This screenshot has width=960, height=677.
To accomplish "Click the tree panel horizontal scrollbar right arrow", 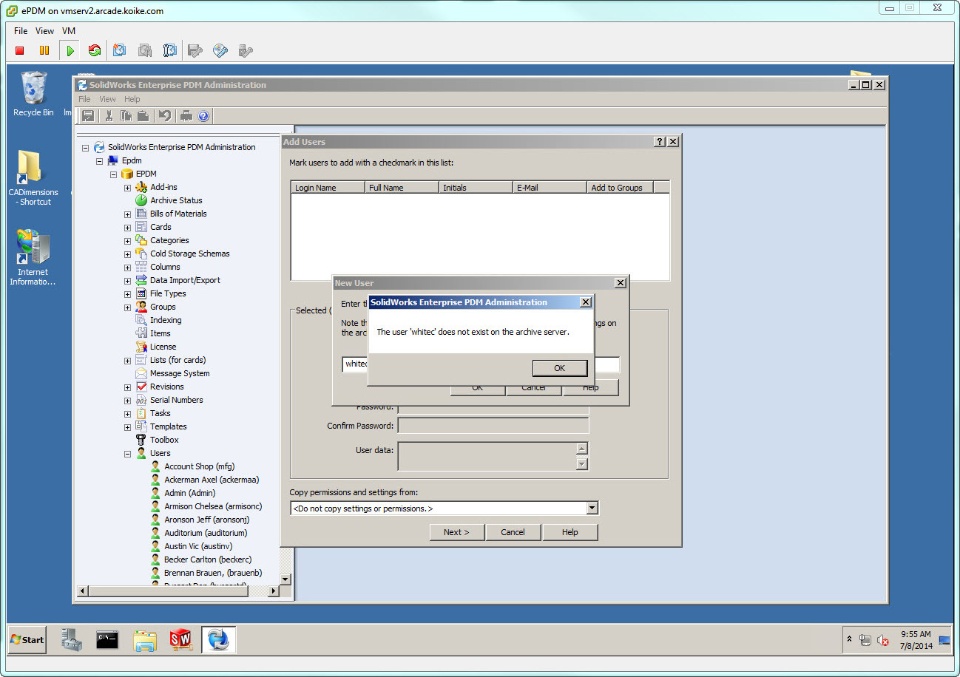I will click(x=274, y=591).
